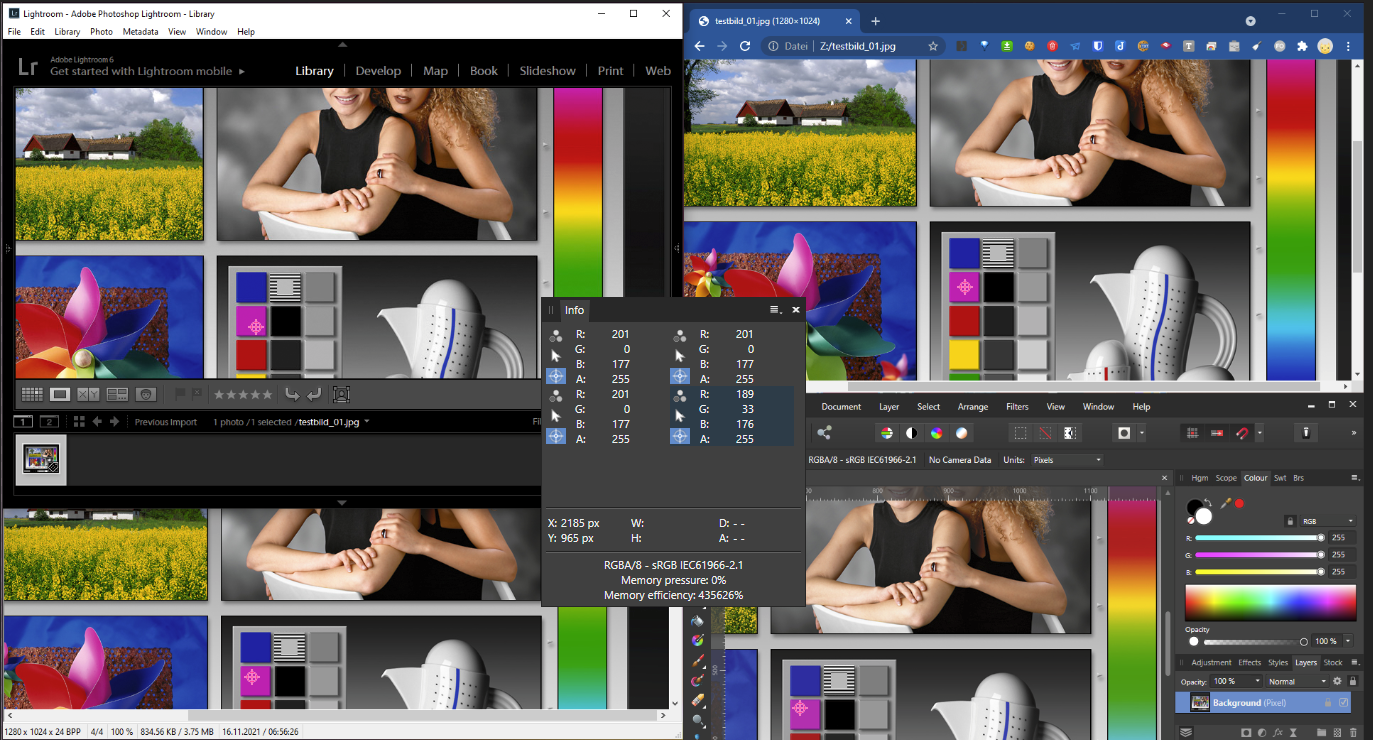This screenshot has width=1373, height=740.
Task: Go forward with Lightroom filmstrip right arrow
Action: (114, 422)
